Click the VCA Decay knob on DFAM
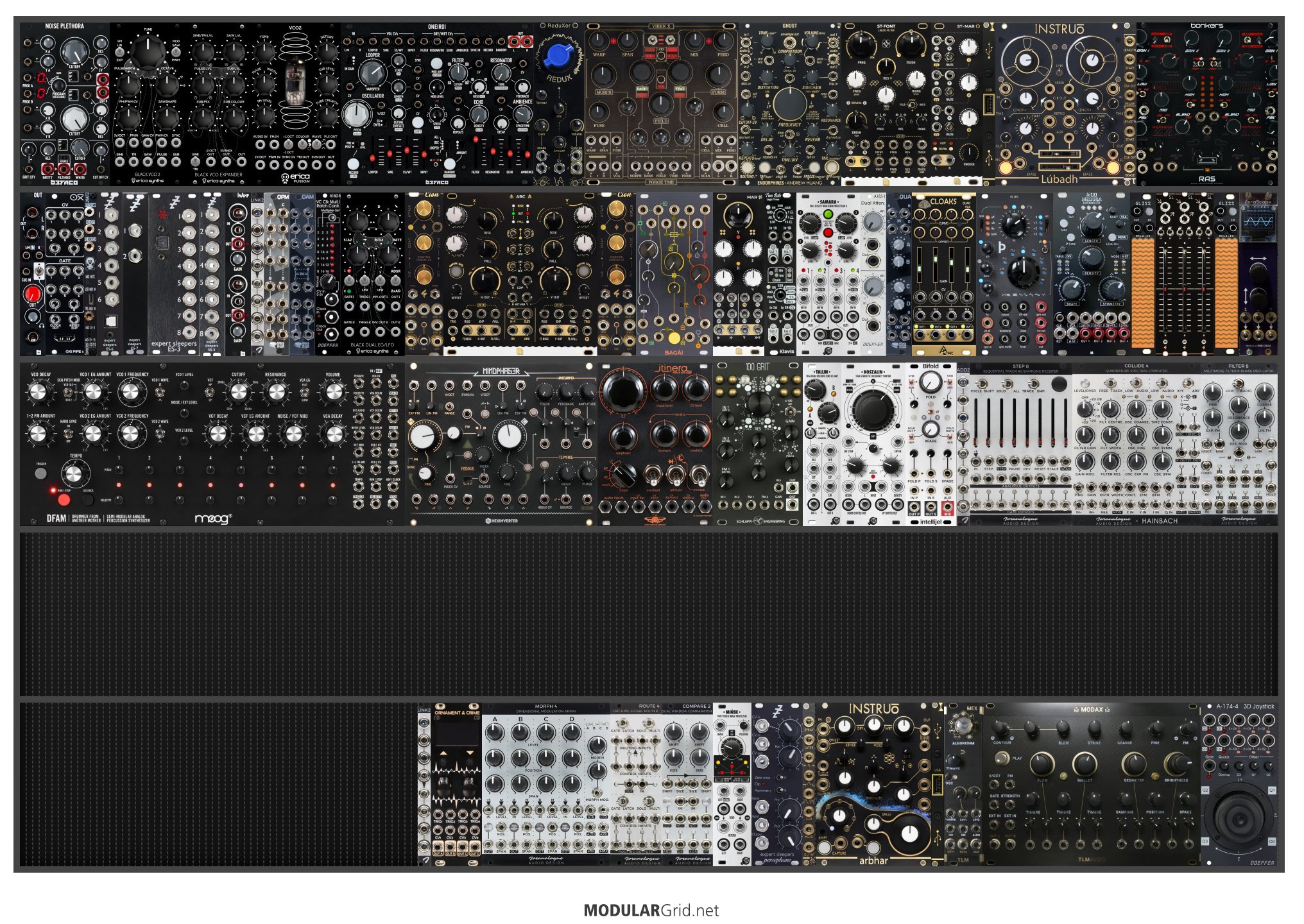This screenshot has width=1304, height=924. click(333, 434)
